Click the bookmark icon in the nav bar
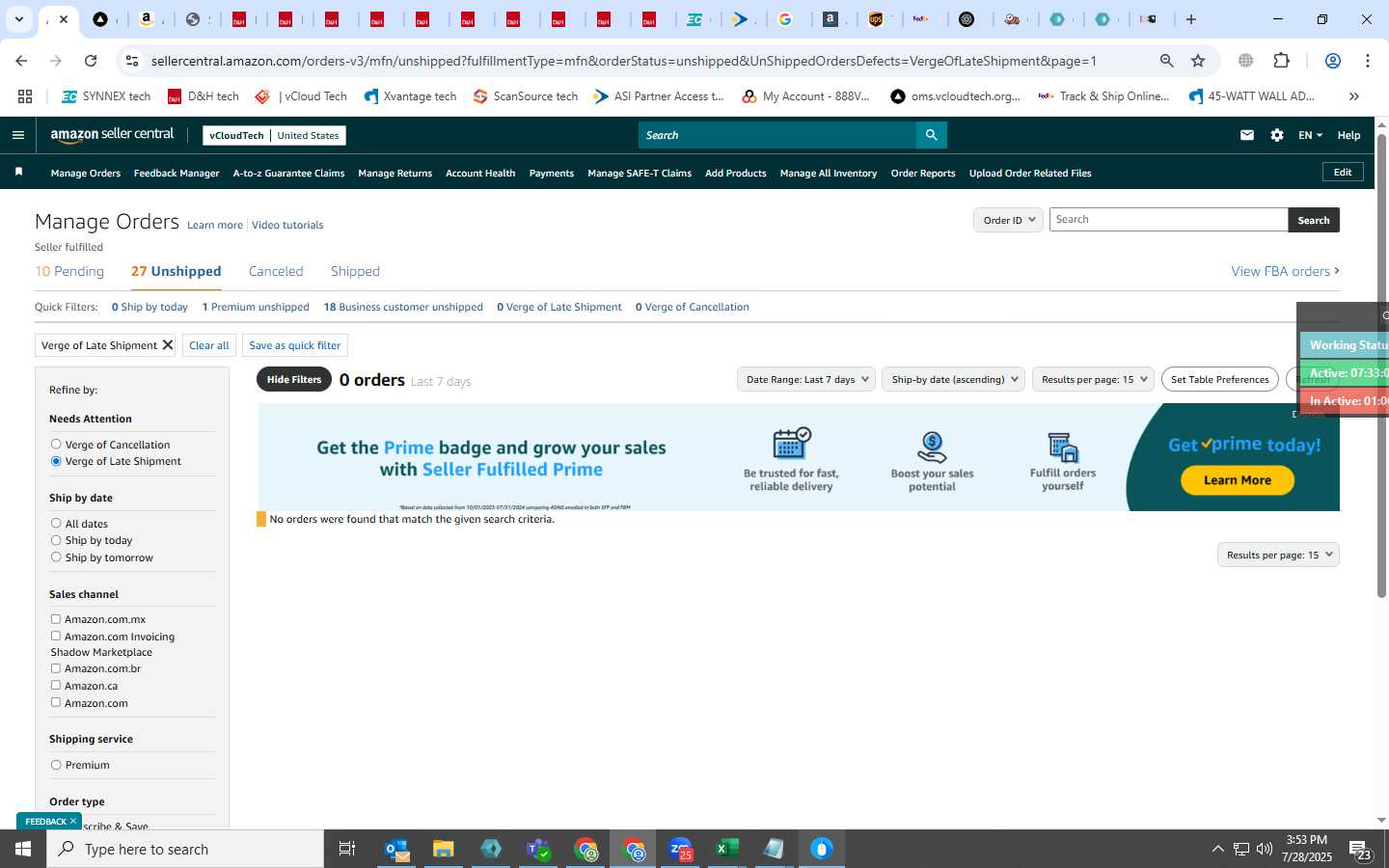This screenshot has height=868, width=1389. (x=18, y=172)
